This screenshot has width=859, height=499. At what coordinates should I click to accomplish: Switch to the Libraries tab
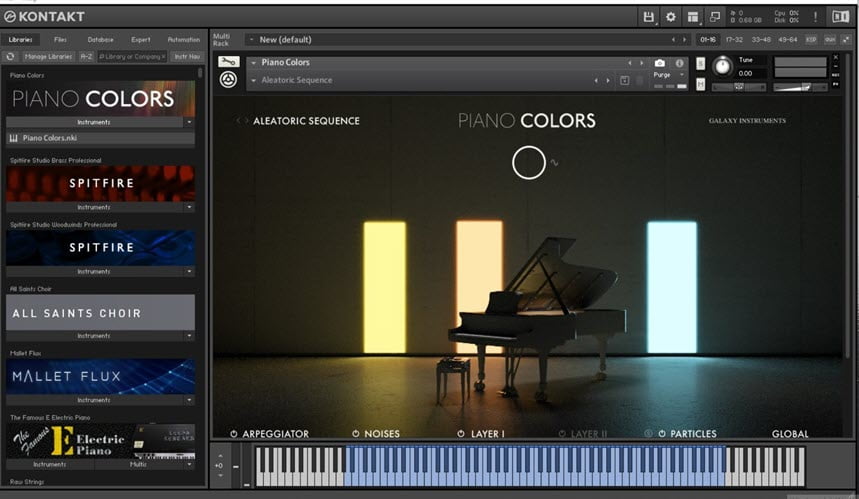(20, 39)
